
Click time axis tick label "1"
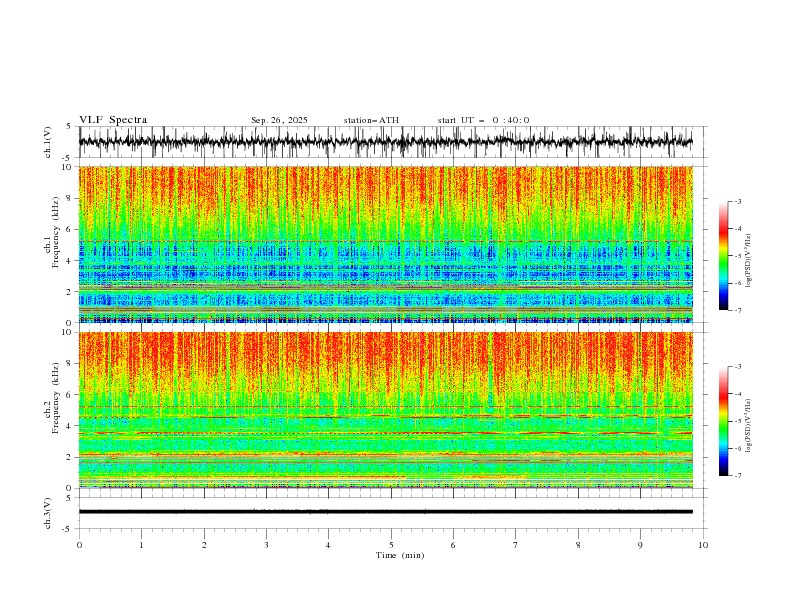pos(141,545)
